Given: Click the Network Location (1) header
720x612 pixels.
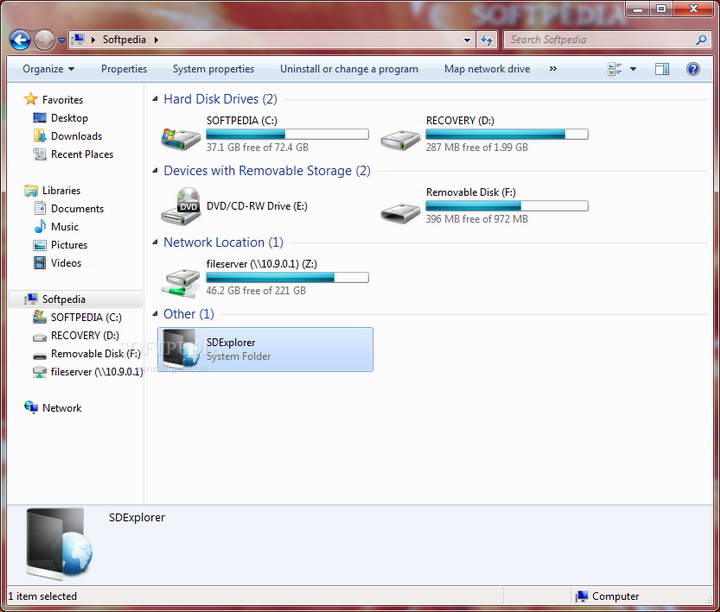Looking at the screenshot, I should point(223,242).
